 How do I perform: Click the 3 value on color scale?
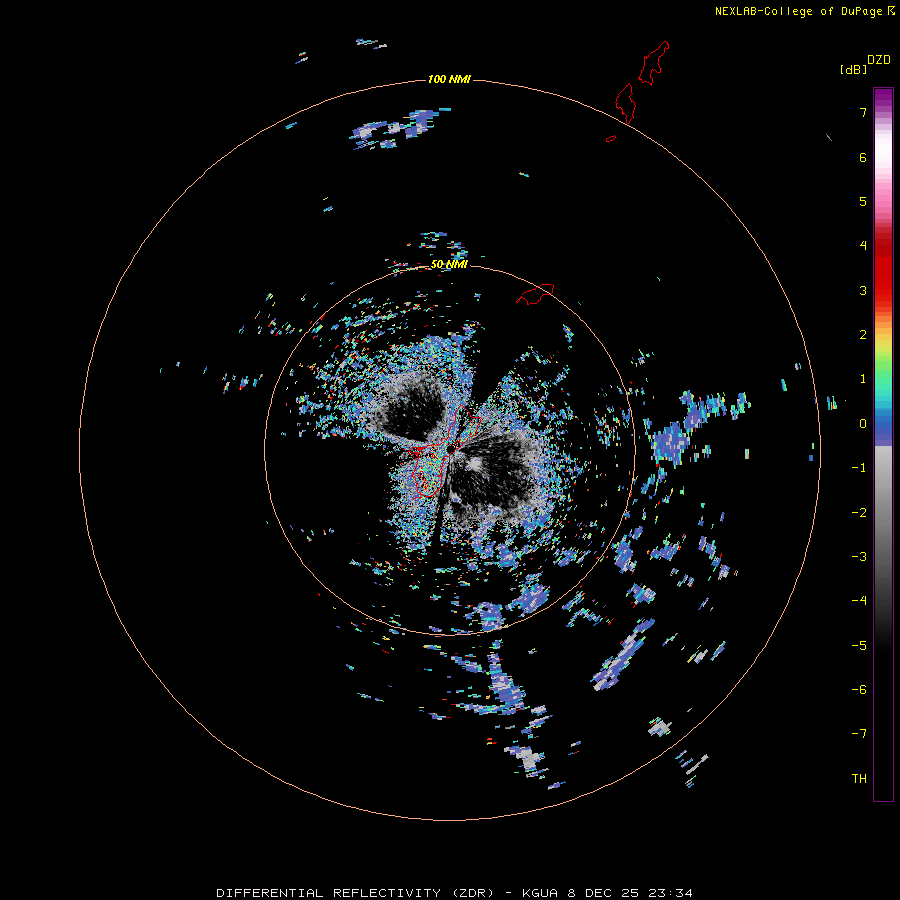point(863,290)
